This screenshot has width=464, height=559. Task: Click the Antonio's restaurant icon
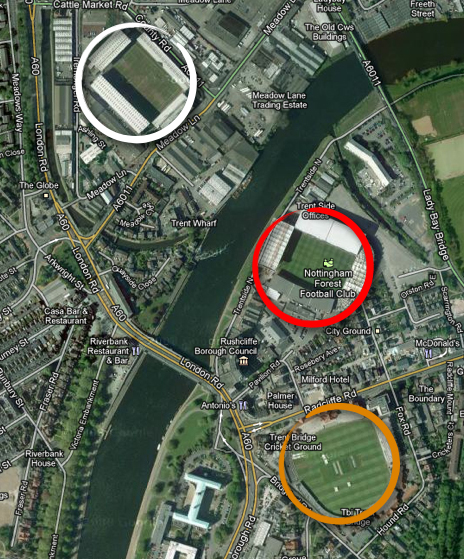click(x=243, y=405)
